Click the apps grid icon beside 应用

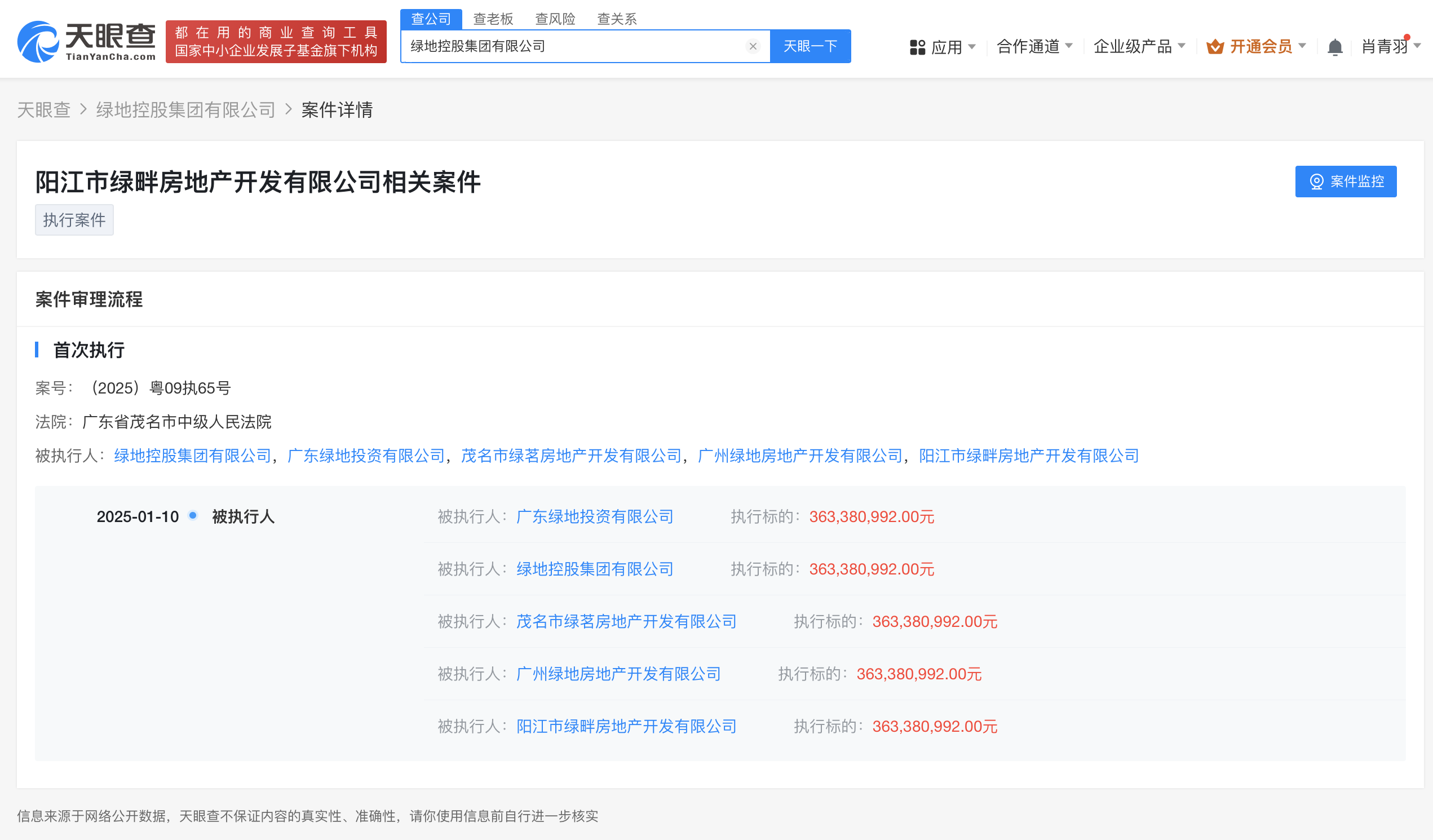tap(917, 47)
